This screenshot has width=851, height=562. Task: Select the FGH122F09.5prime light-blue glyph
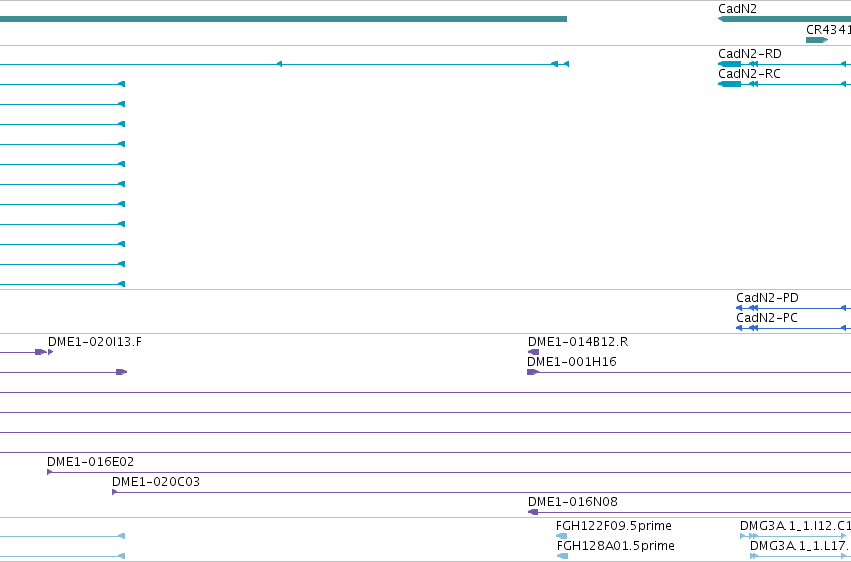(561, 536)
